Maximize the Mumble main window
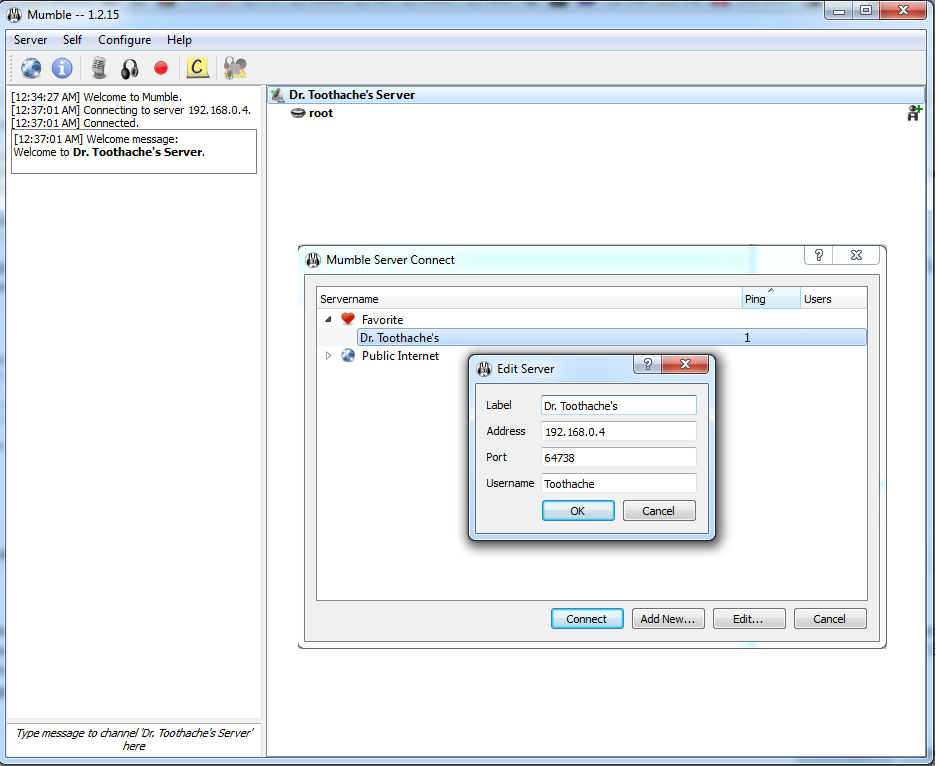This screenshot has width=938, height=766. [866, 11]
